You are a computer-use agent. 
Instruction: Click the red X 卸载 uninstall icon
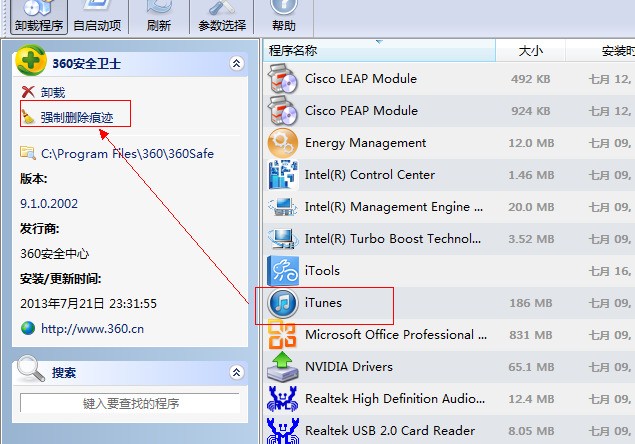[28, 92]
